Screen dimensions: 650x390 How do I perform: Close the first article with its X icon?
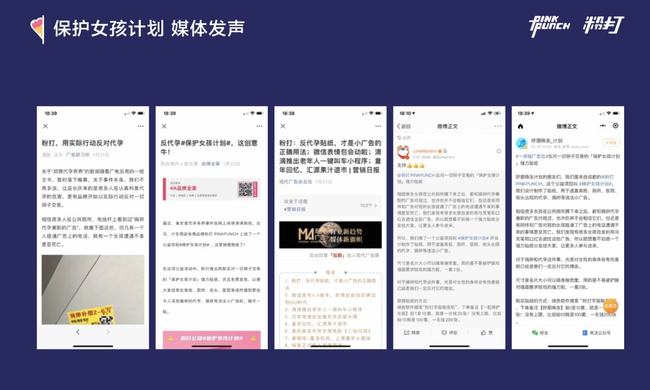coord(46,126)
